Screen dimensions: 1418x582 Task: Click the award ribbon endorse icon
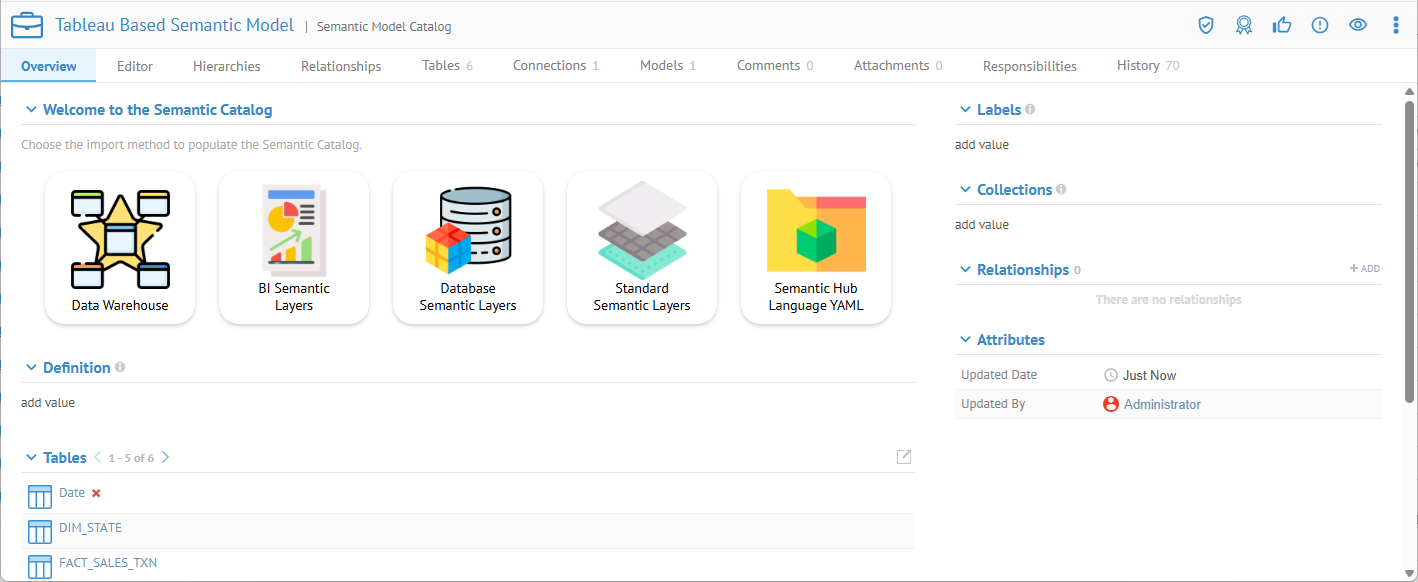coord(1244,26)
